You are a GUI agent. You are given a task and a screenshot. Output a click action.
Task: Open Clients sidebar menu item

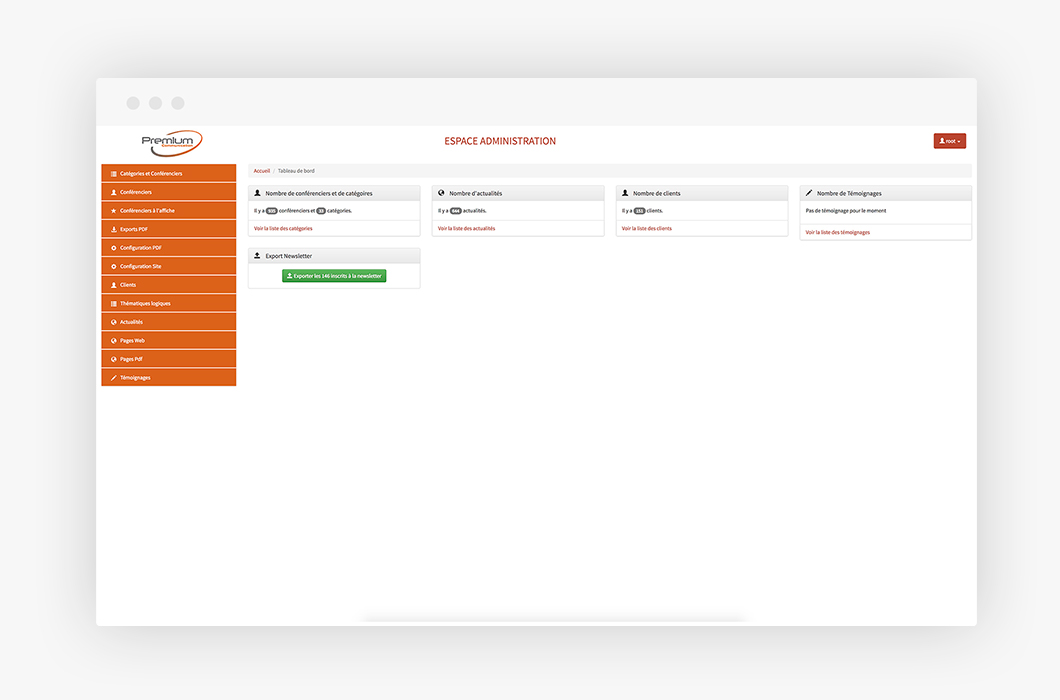click(169, 285)
